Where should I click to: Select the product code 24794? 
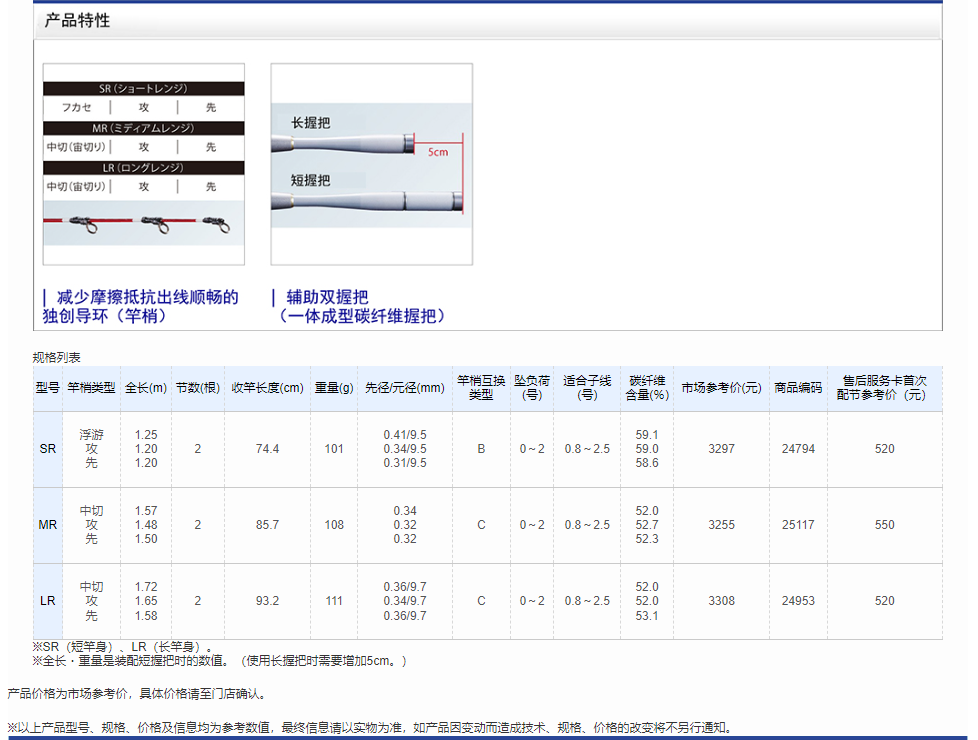tap(798, 449)
